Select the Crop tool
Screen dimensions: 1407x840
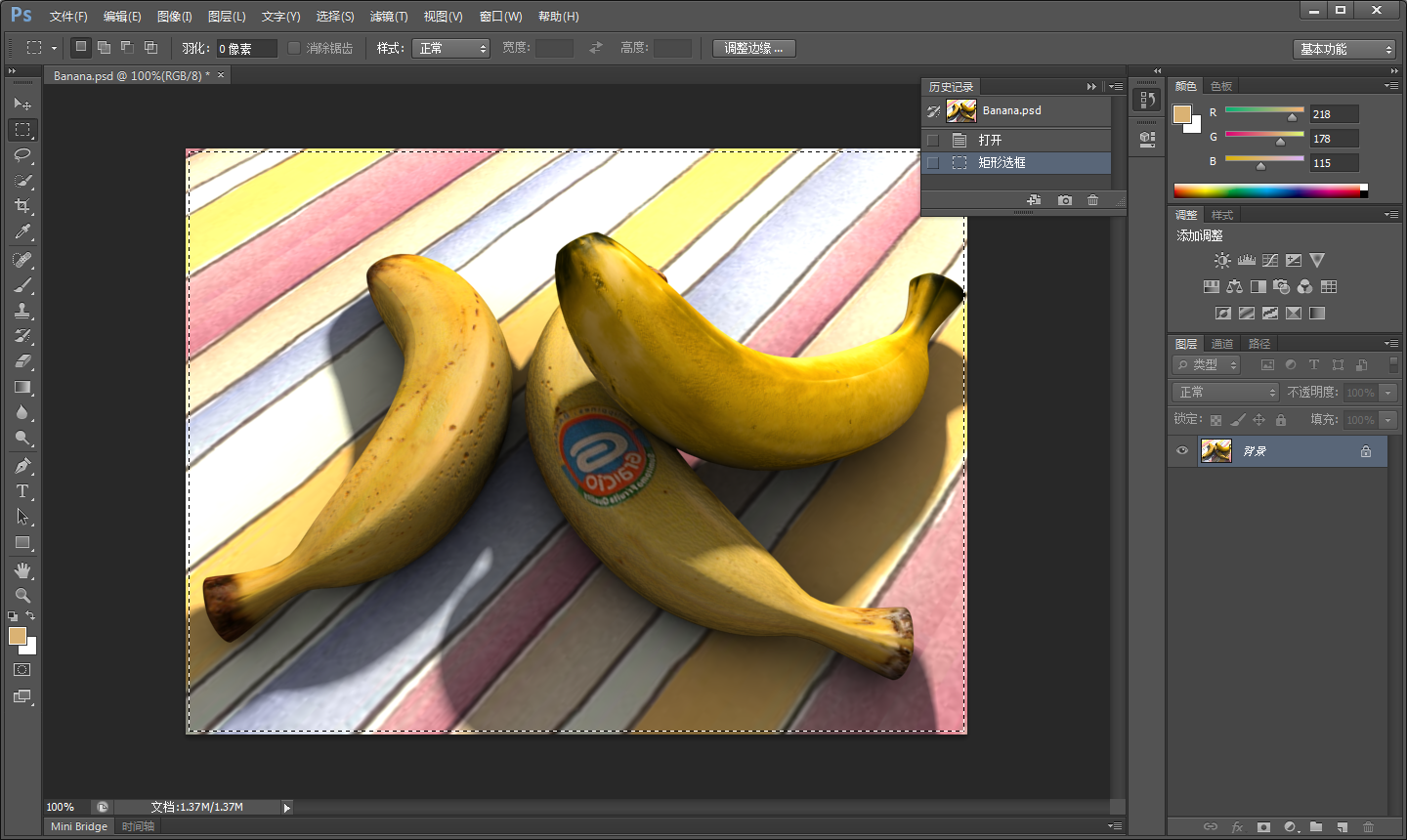pos(22,206)
